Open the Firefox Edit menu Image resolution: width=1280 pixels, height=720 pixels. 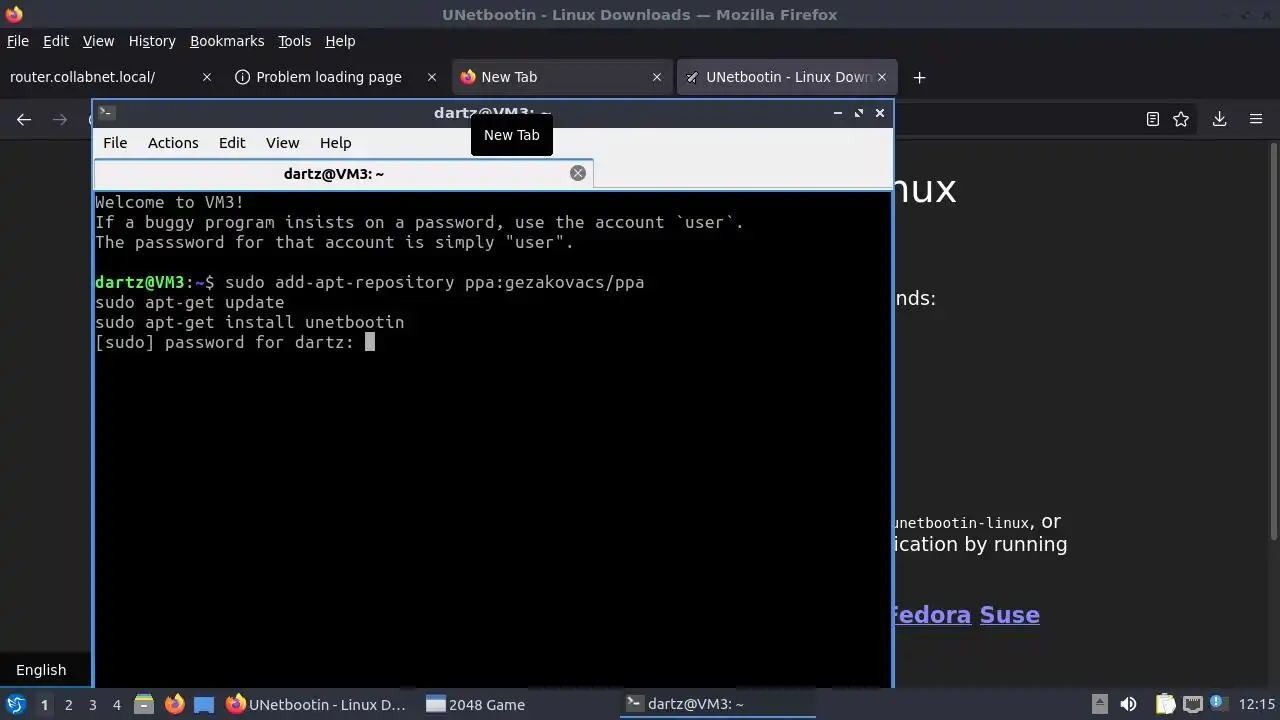pyautogui.click(x=56, y=41)
